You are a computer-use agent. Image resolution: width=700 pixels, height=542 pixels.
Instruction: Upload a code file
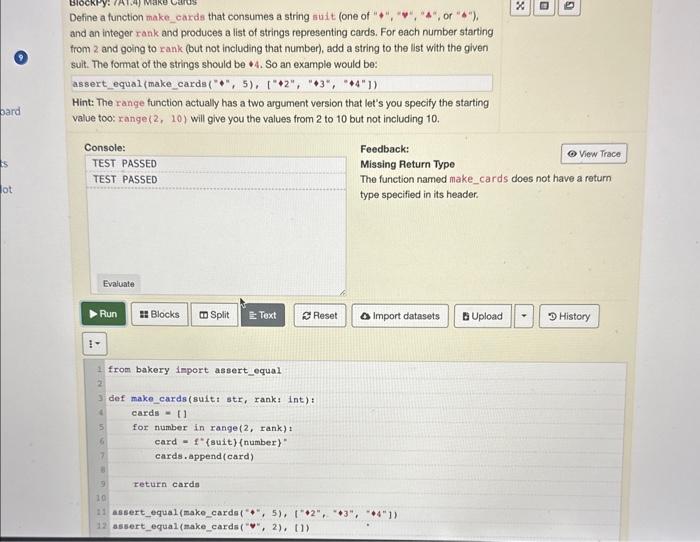[x=483, y=317]
